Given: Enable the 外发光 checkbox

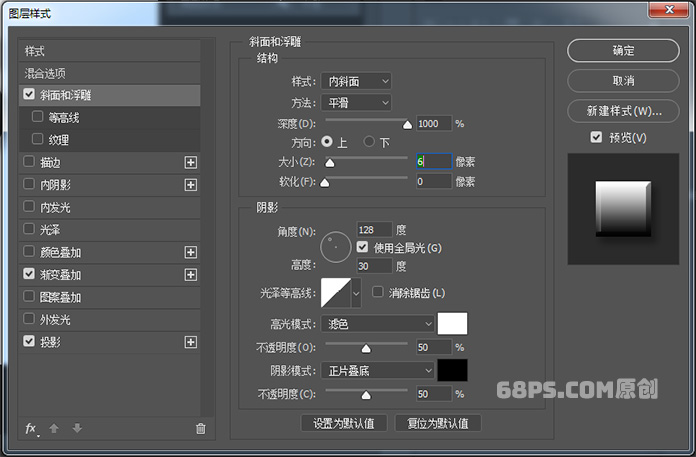Looking at the screenshot, I should (x=29, y=319).
